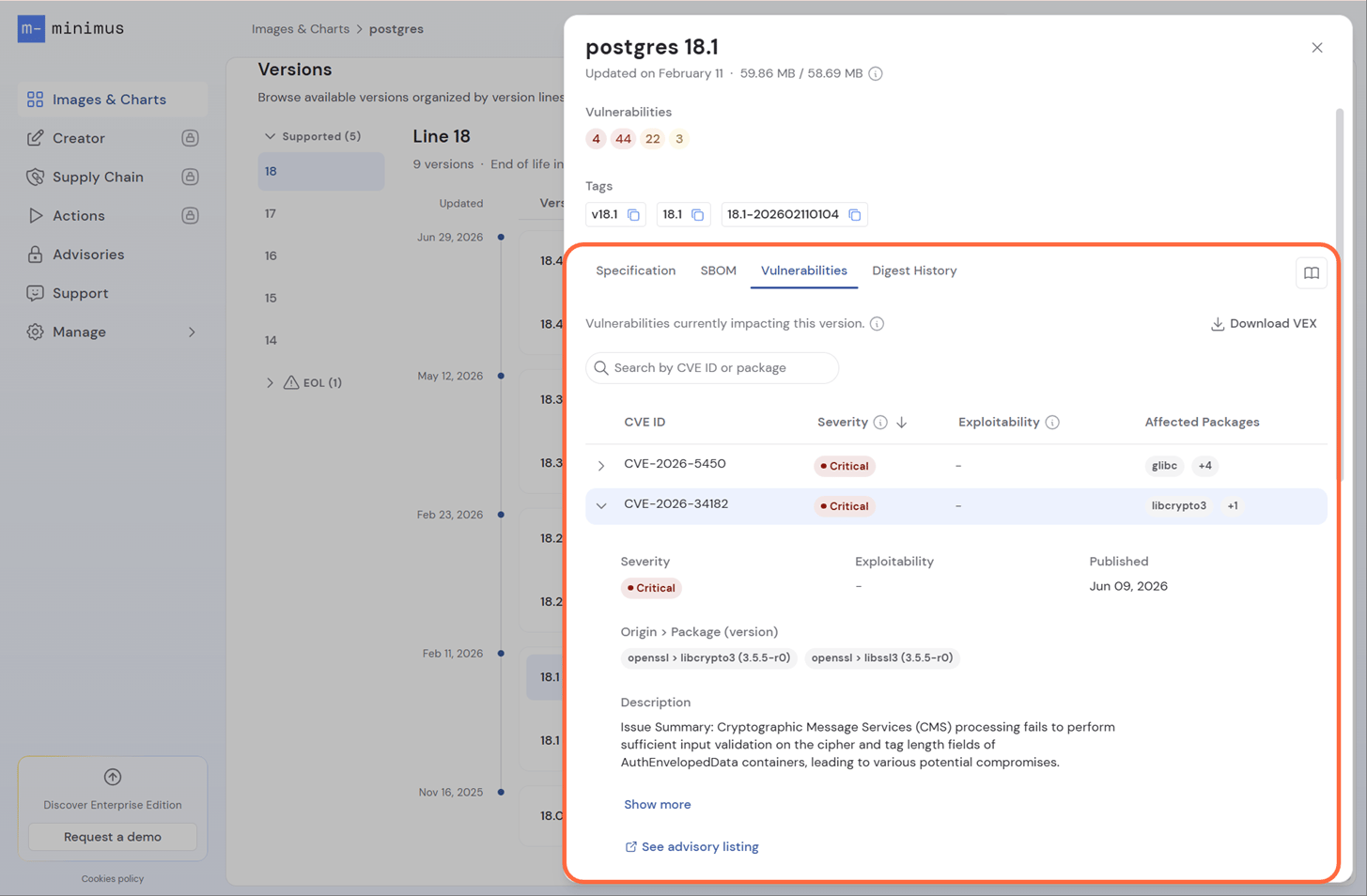The height and width of the screenshot is (896, 1367).
Task: Click the lock icon beside Actions
Action: click(x=190, y=216)
